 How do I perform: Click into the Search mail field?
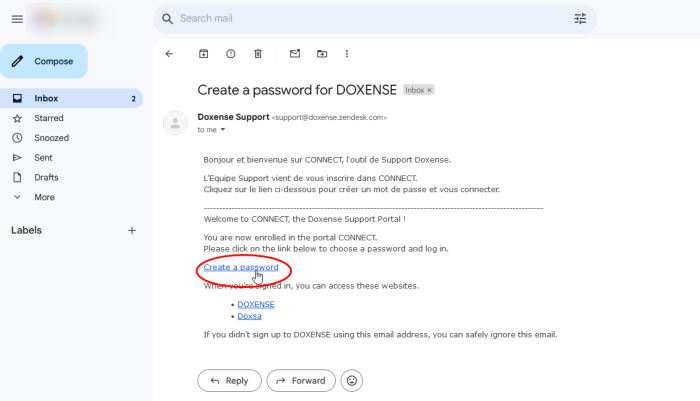[370, 18]
